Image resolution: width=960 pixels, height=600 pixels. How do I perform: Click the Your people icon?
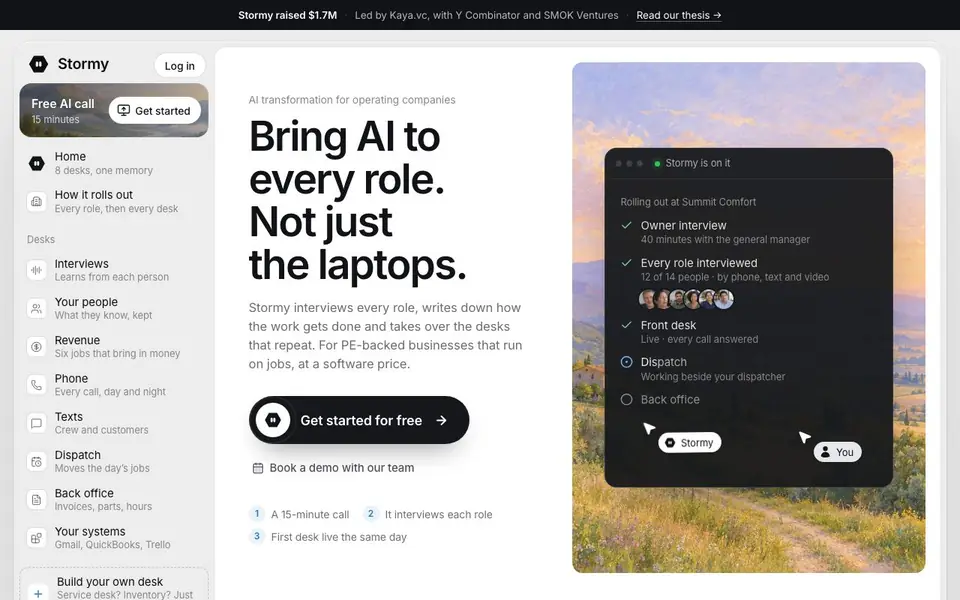(x=37, y=309)
